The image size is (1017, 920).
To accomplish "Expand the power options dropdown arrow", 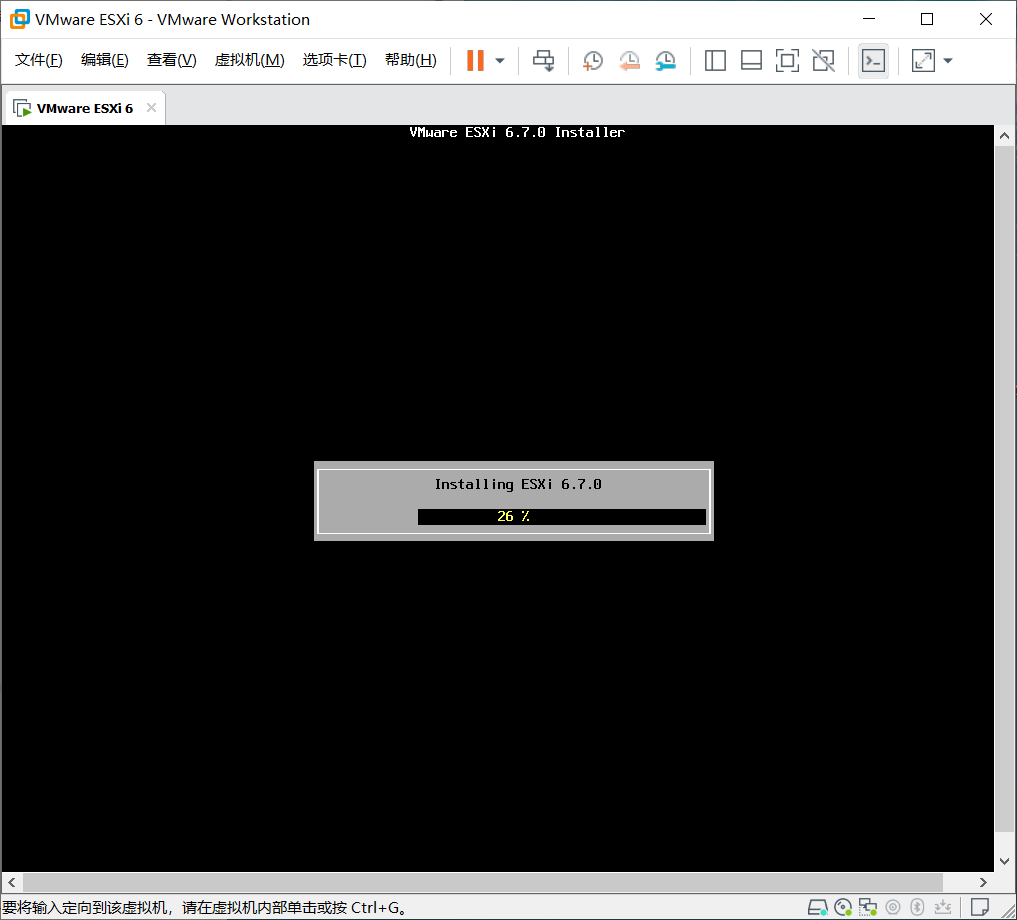I will click(499, 61).
